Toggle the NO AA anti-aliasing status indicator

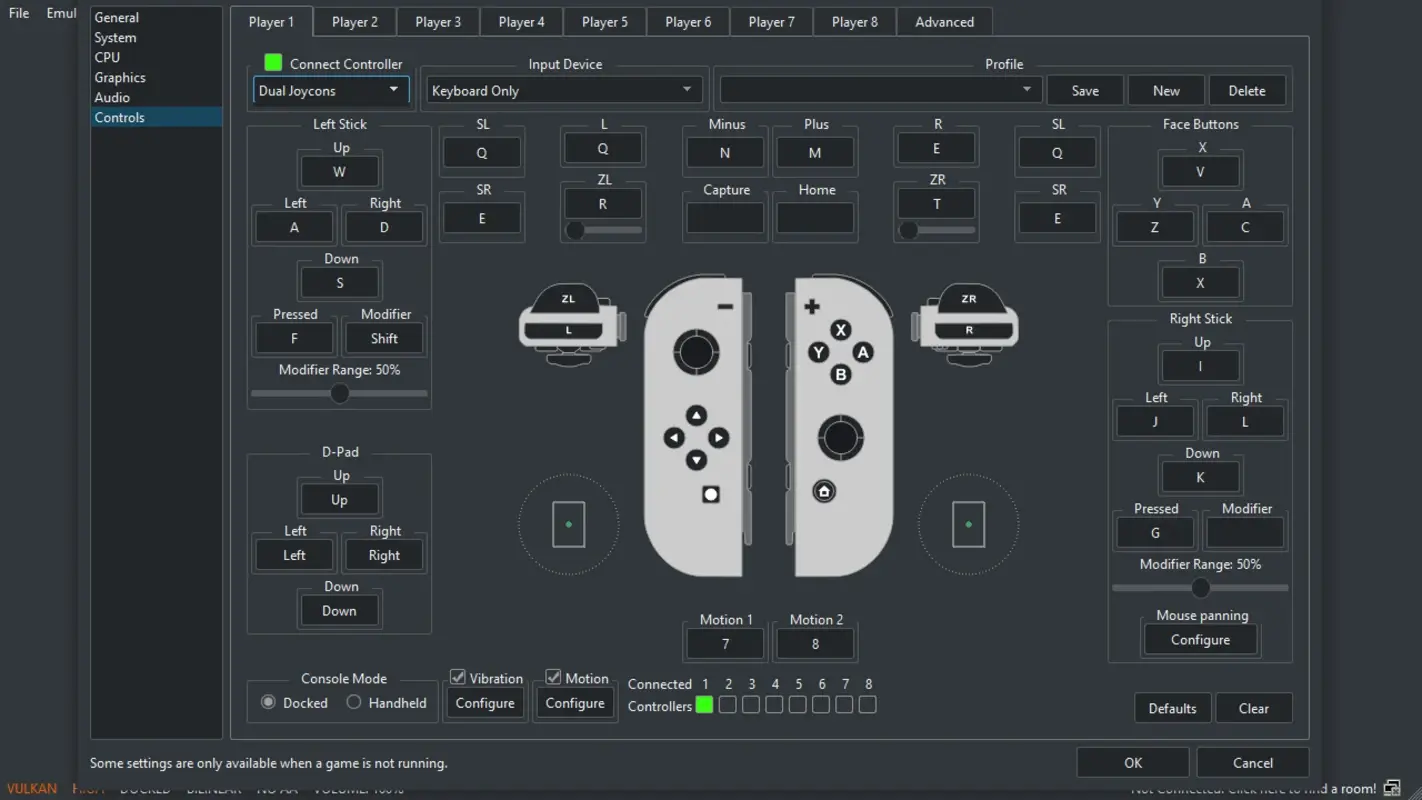[277, 788]
